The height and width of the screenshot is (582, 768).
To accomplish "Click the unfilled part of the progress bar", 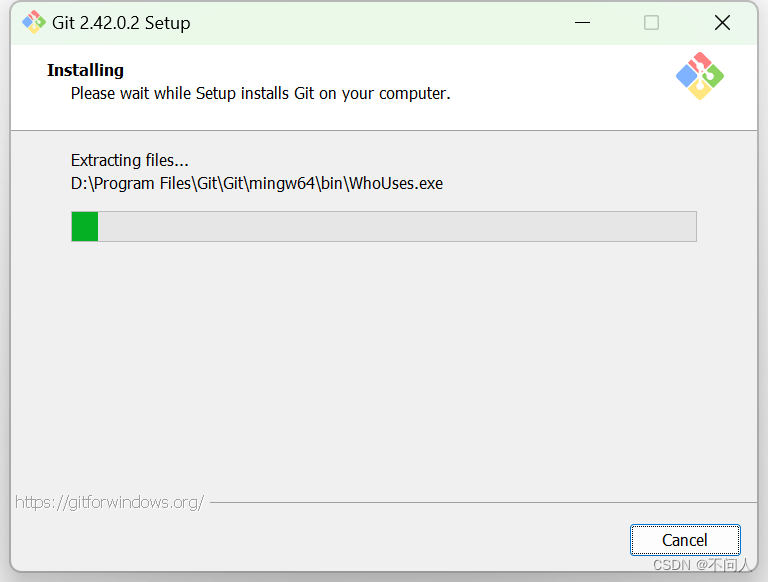I will 397,226.
